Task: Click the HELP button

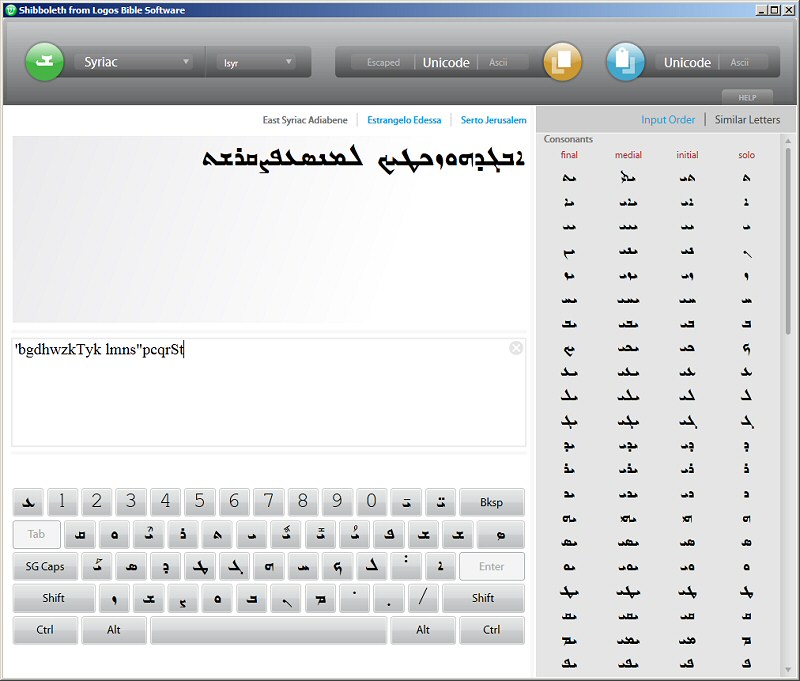Action: (x=747, y=98)
